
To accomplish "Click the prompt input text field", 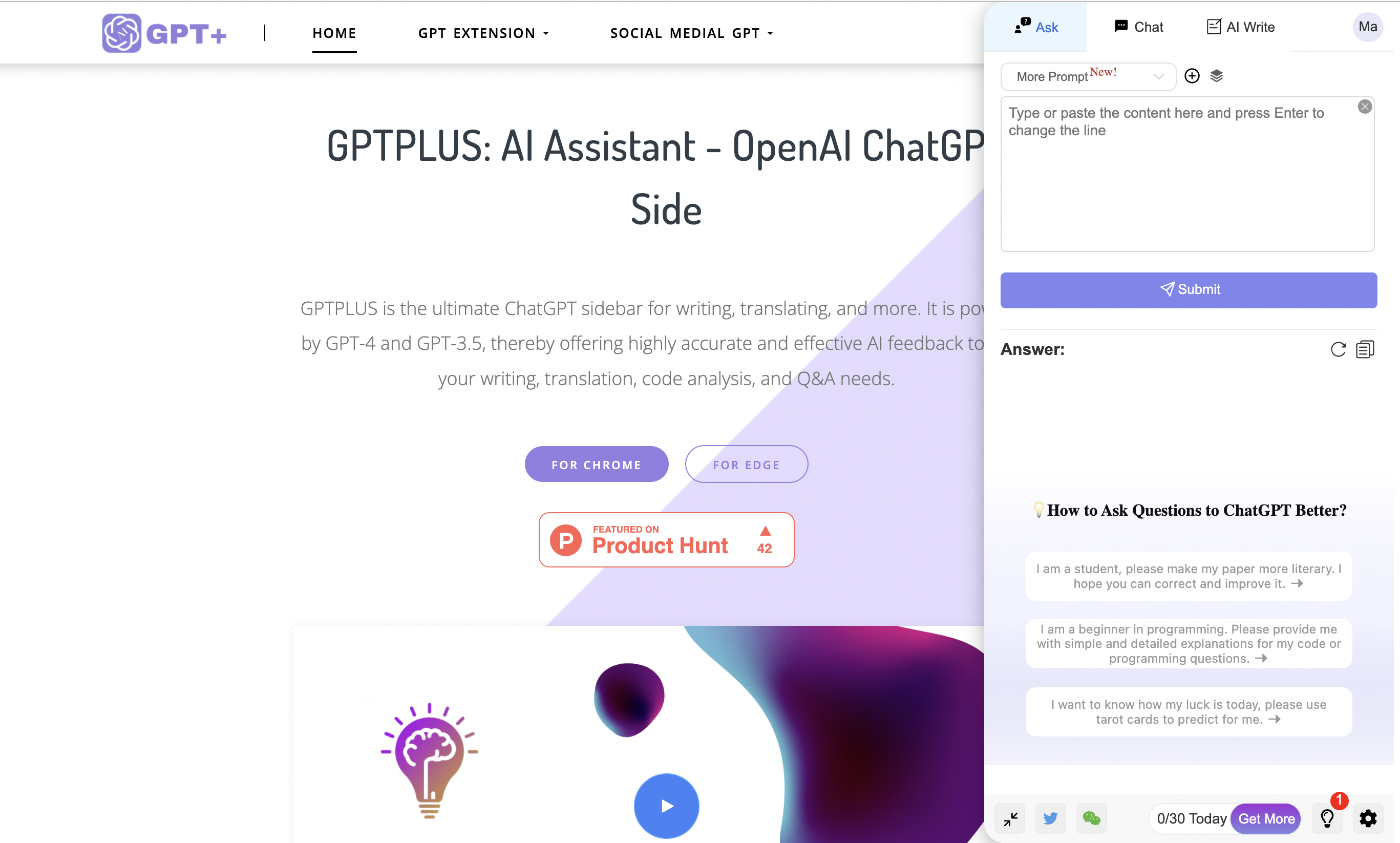I will click(x=1190, y=175).
